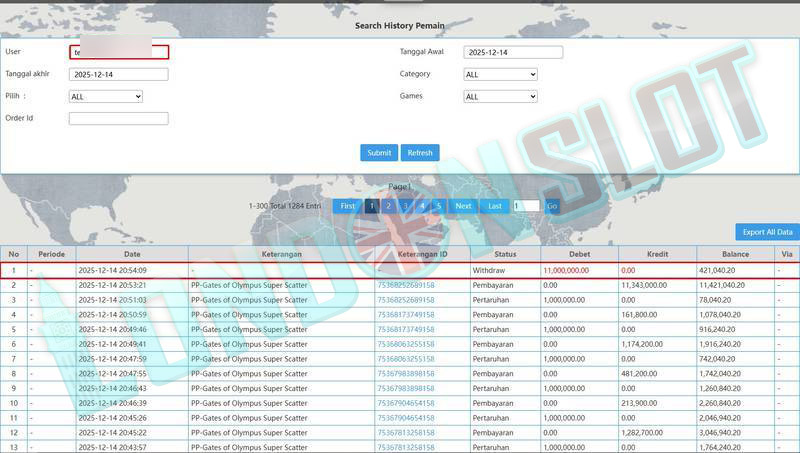The image size is (800, 453).
Task: Click the Refresh button
Action: [420, 153]
